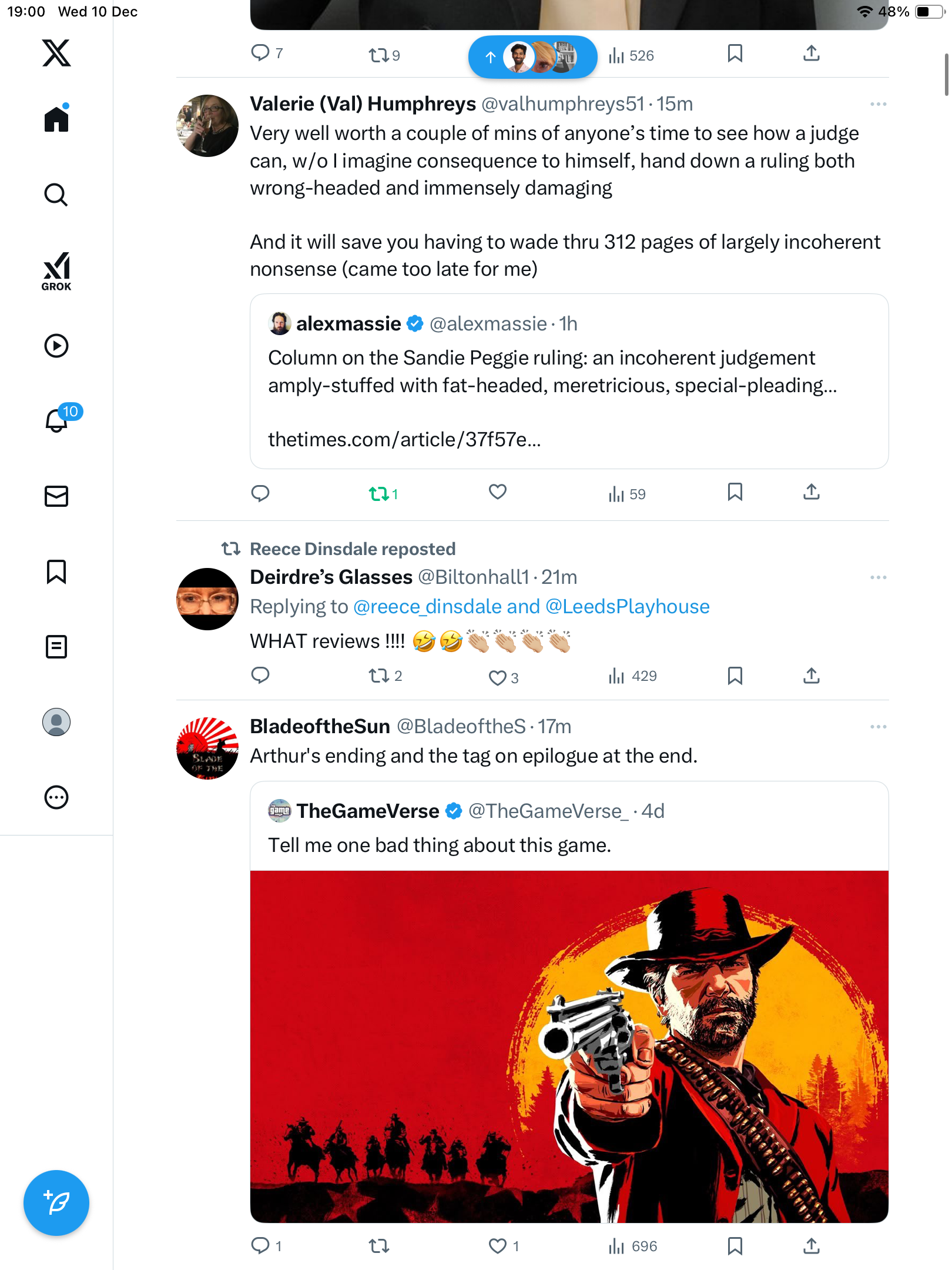
Task: Open the Red Dead Redemption image
Action: [x=569, y=1046]
